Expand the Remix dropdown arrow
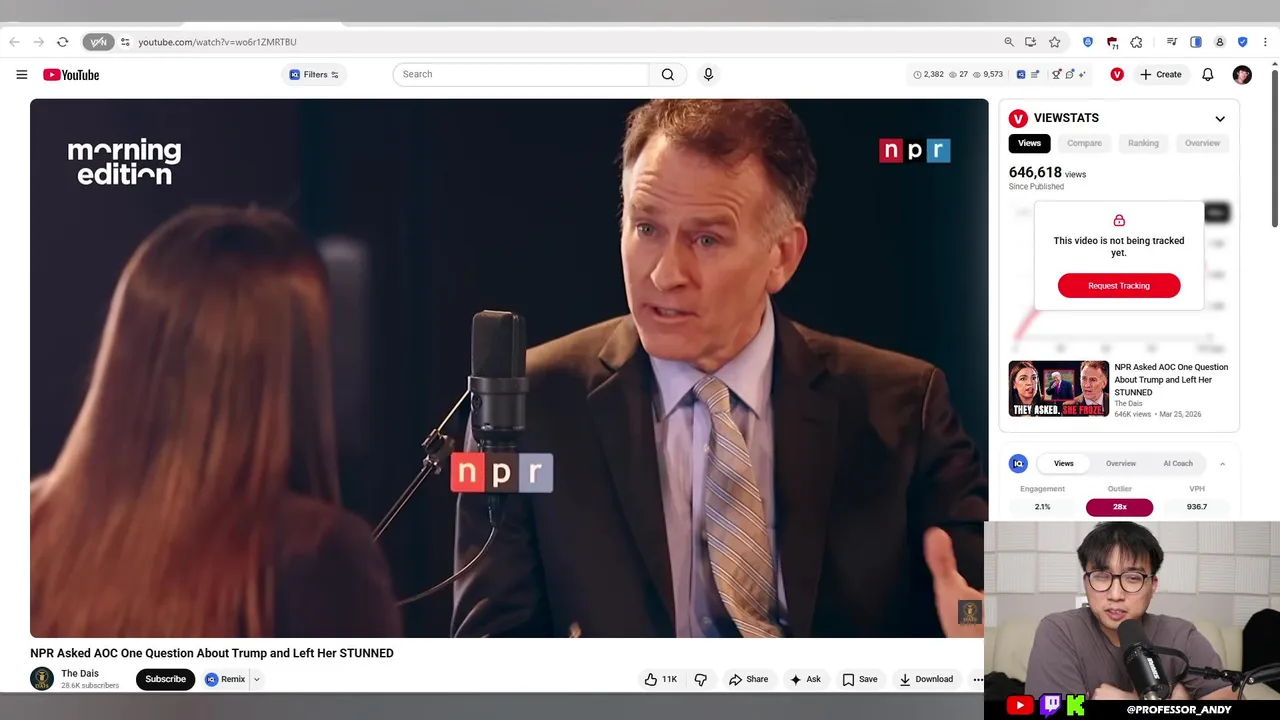The width and height of the screenshot is (1280, 720). [x=256, y=679]
